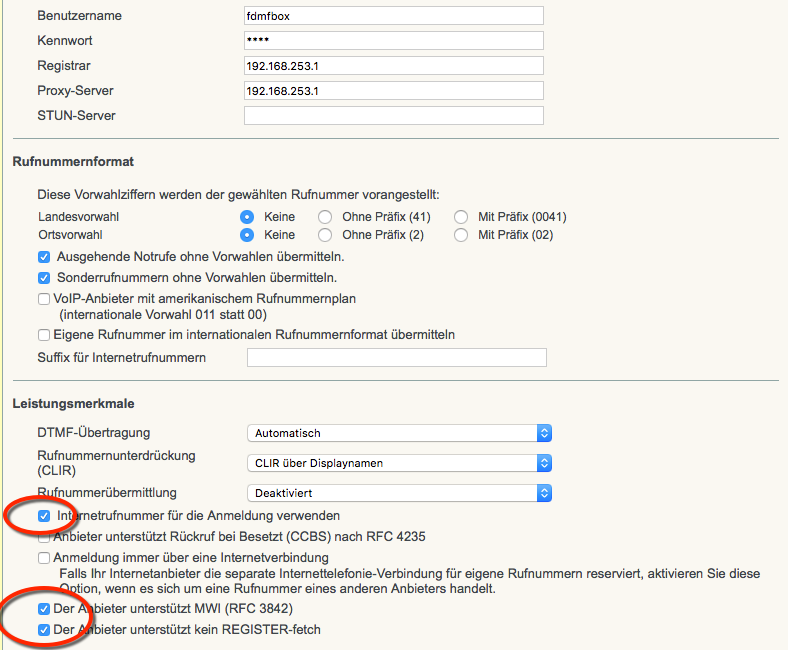Expand the Rufnummernübermittlung dropdown
The height and width of the screenshot is (650, 788).
pyautogui.click(x=399, y=493)
